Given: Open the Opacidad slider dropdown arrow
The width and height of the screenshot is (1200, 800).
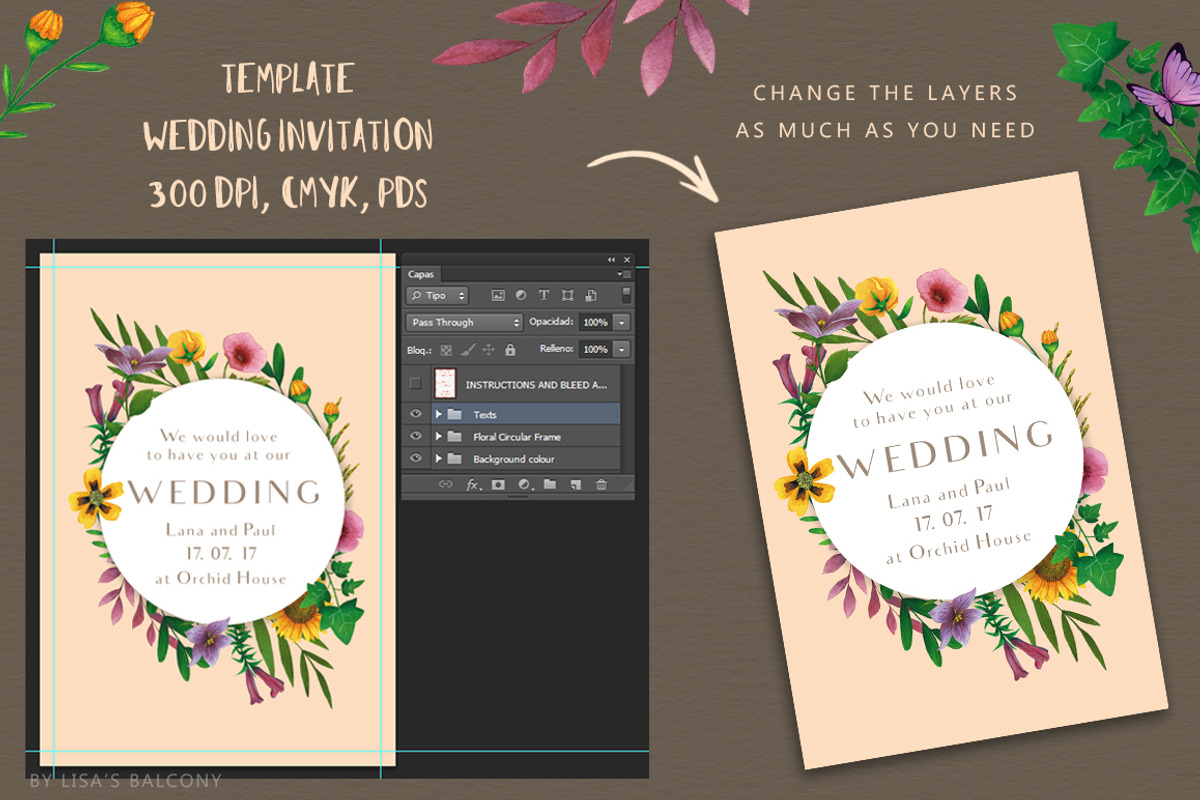Looking at the screenshot, I should 622,323.
